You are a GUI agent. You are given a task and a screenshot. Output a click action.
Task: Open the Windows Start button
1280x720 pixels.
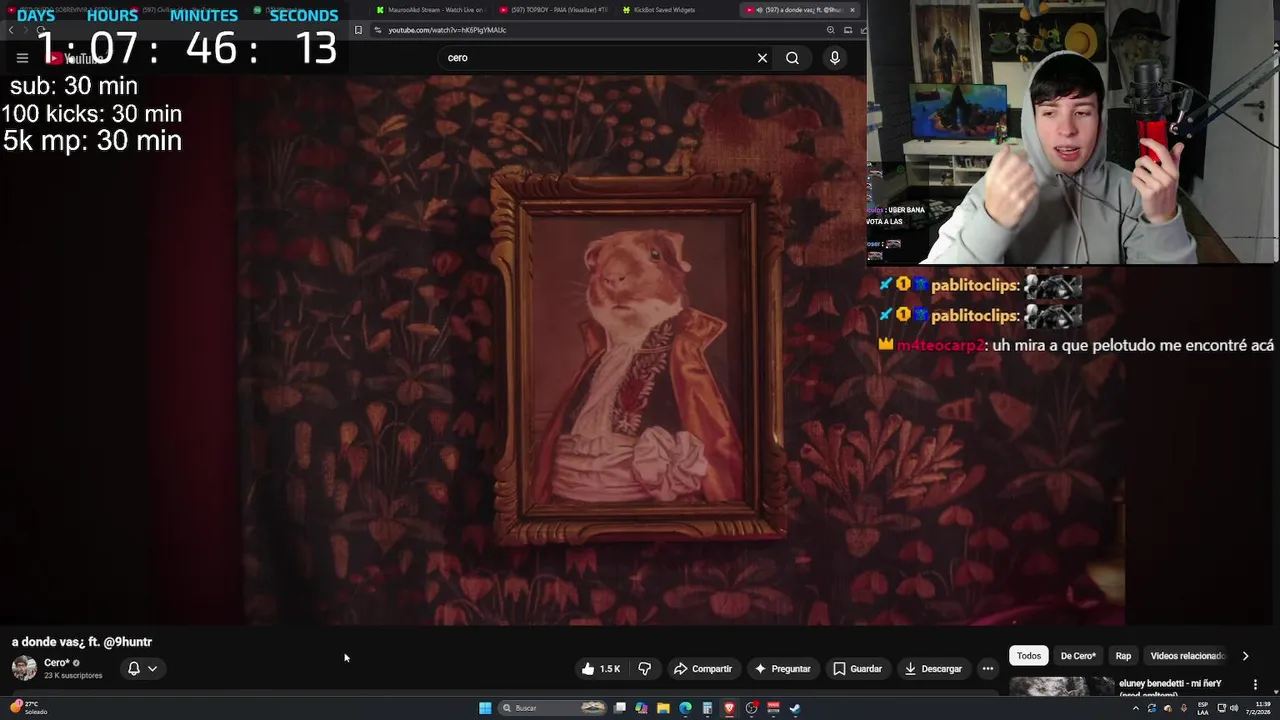(x=485, y=708)
